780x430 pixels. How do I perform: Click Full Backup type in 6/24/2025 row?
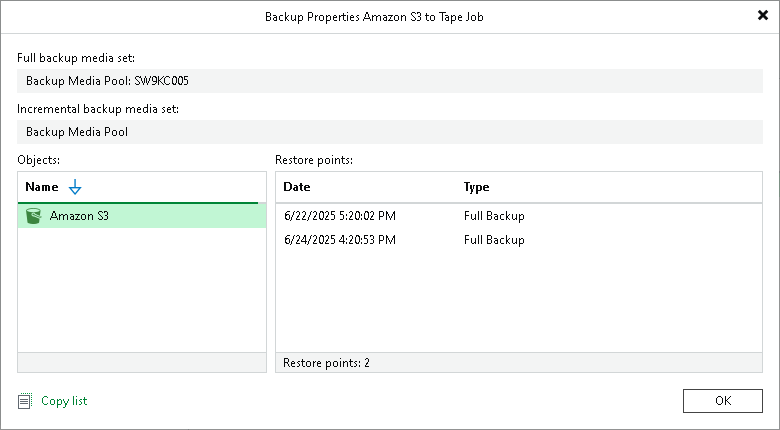point(494,240)
